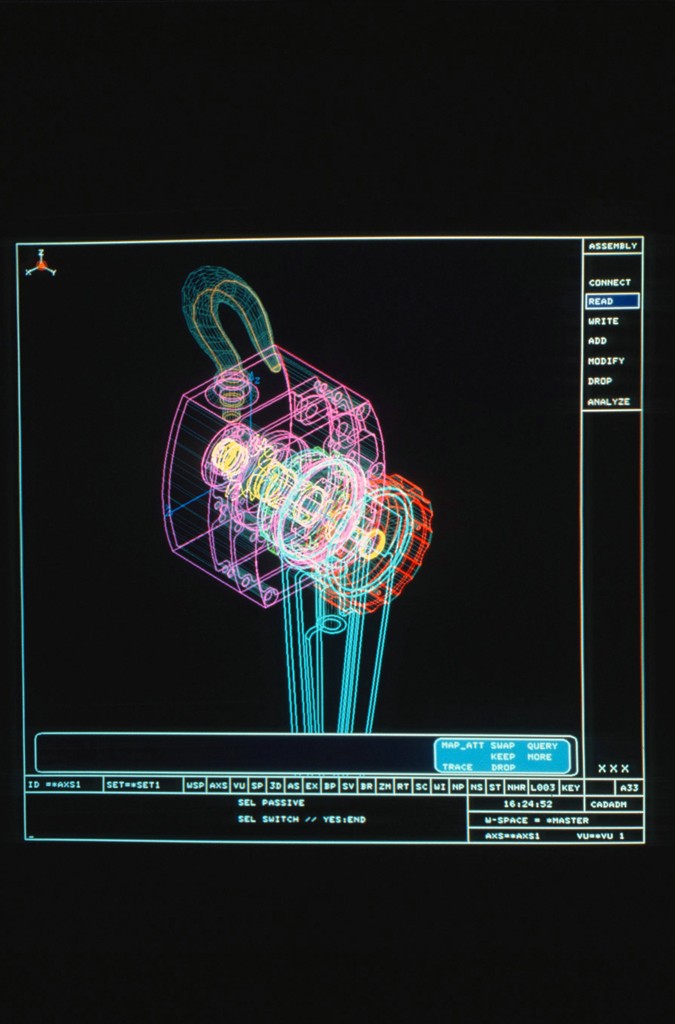Select the AXS axis toolbar cell
The image size is (675, 1024).
point(218,787)
